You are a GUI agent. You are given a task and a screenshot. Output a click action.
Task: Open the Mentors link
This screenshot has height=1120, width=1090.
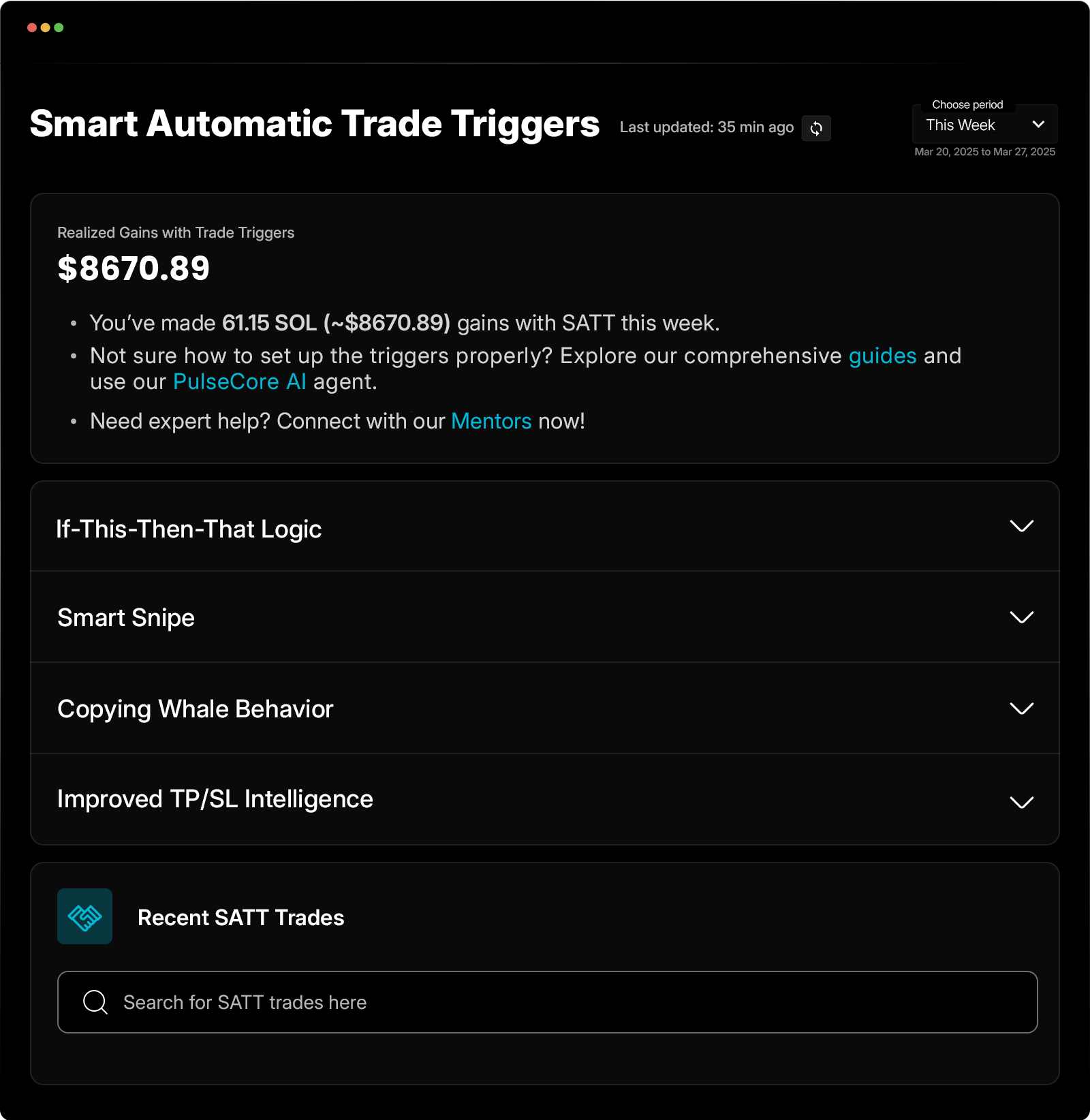click(491, 421)
